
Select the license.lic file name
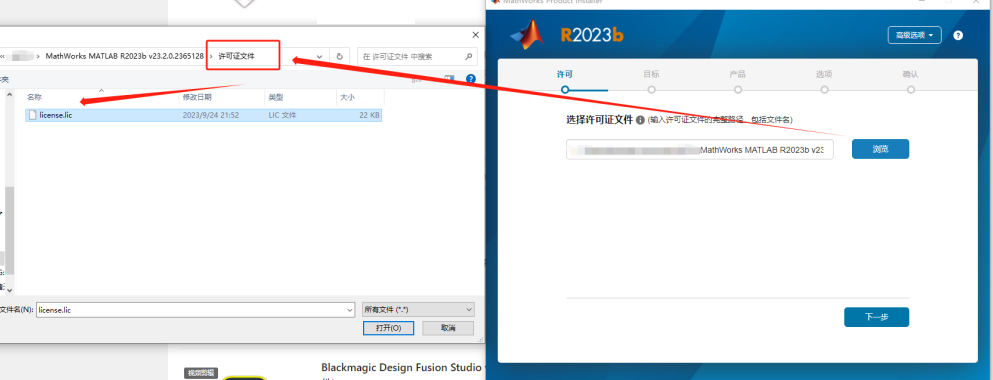pos(56,115)
